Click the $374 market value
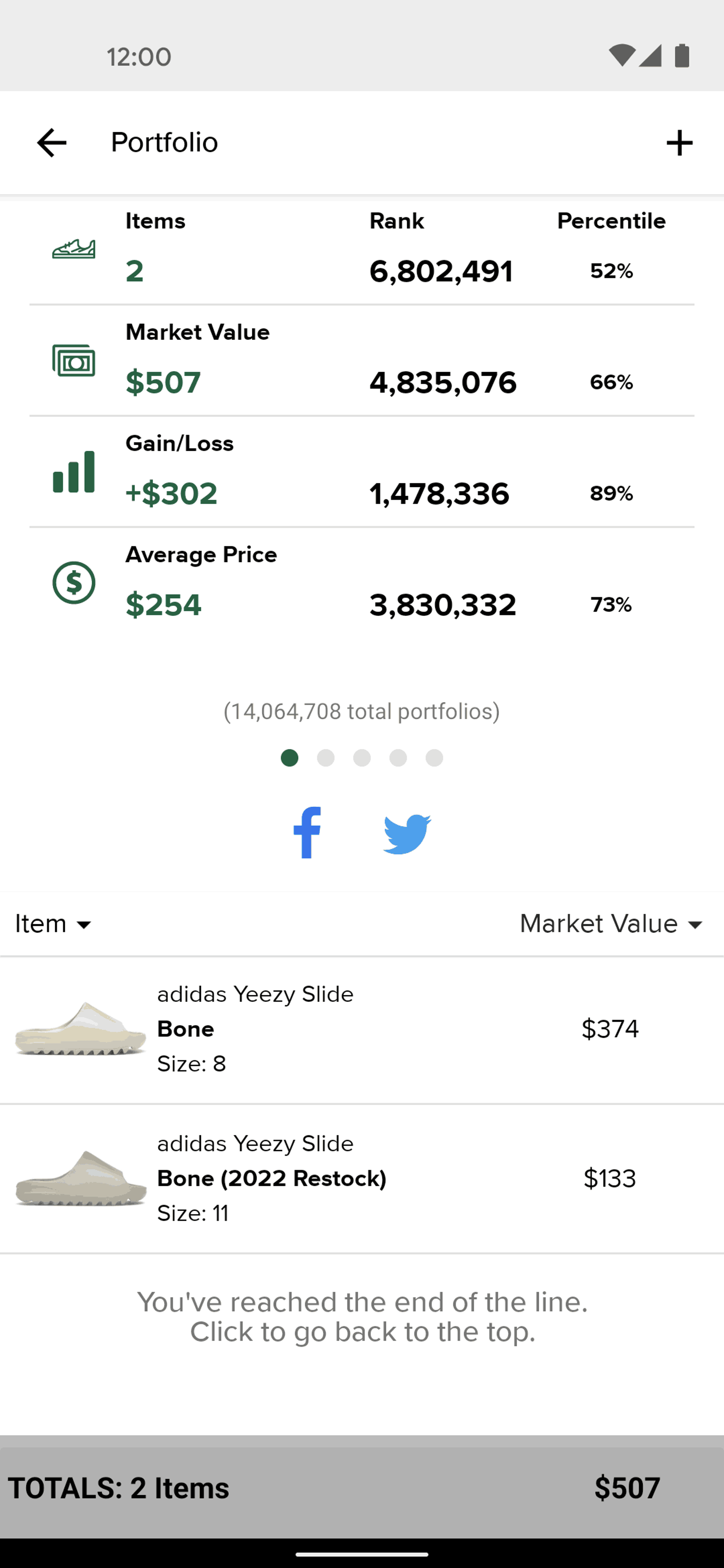Viewport: 724px width, 1568px height. click(x=610, y=1029)
